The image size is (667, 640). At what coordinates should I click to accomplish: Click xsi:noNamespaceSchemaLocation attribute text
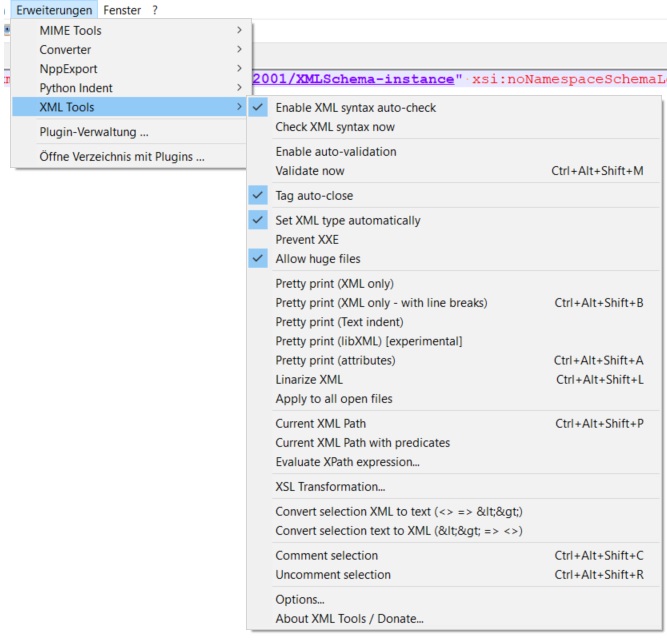tap(569, 79)
